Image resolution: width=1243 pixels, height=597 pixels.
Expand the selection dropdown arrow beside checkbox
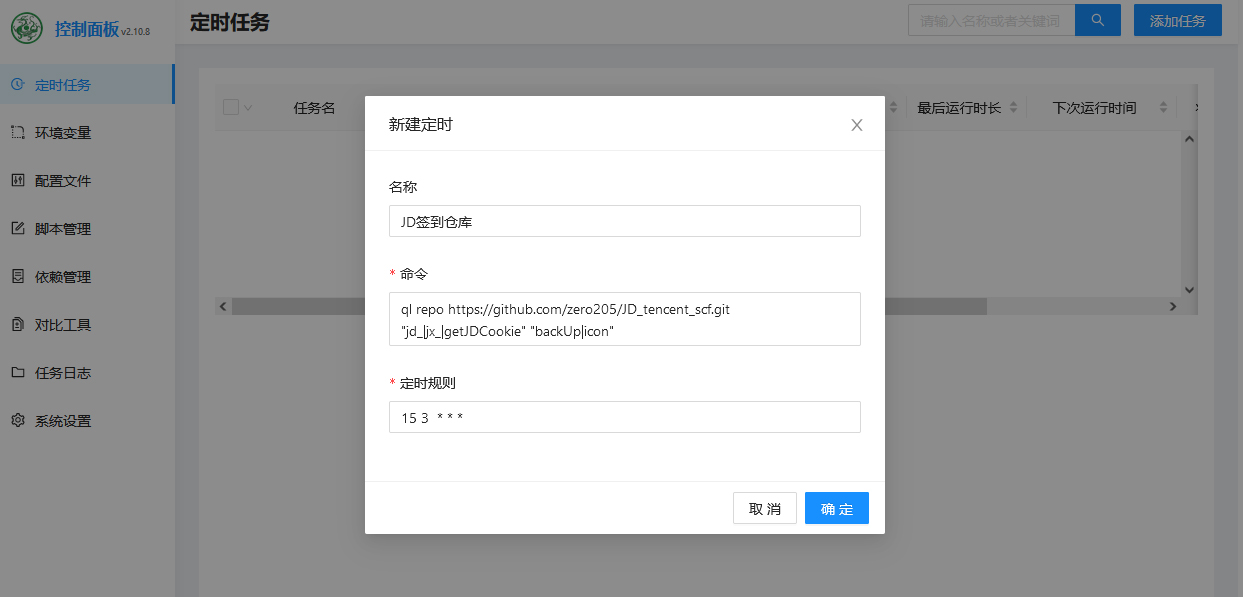point(247,108)
